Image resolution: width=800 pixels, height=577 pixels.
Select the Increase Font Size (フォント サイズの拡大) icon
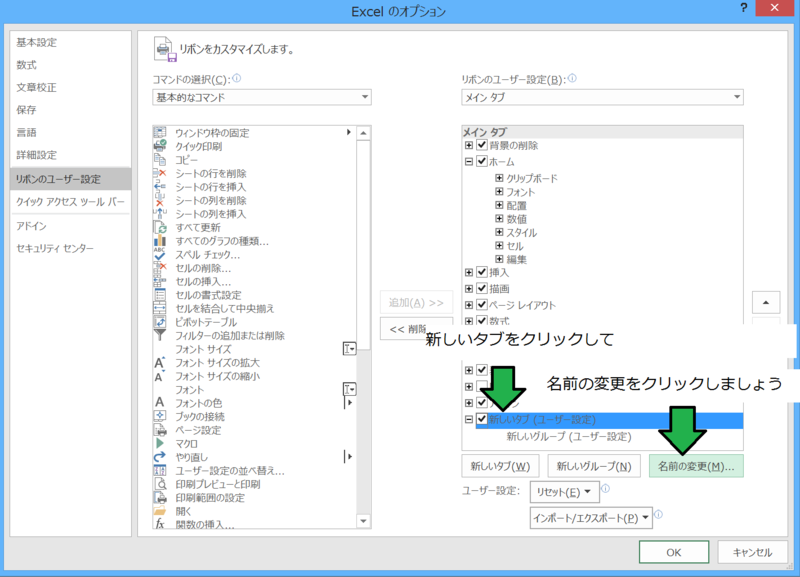(x=160, y=362)
